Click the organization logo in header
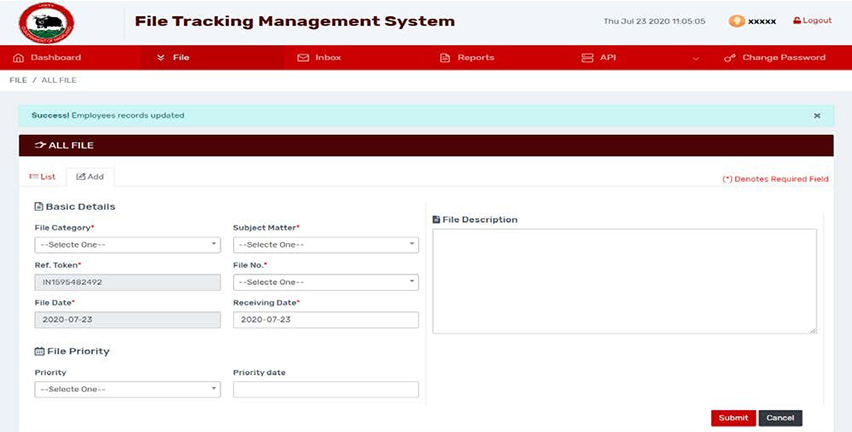This screenshot has height=432, width=852. pyautogui.click(x=46, y=21)
